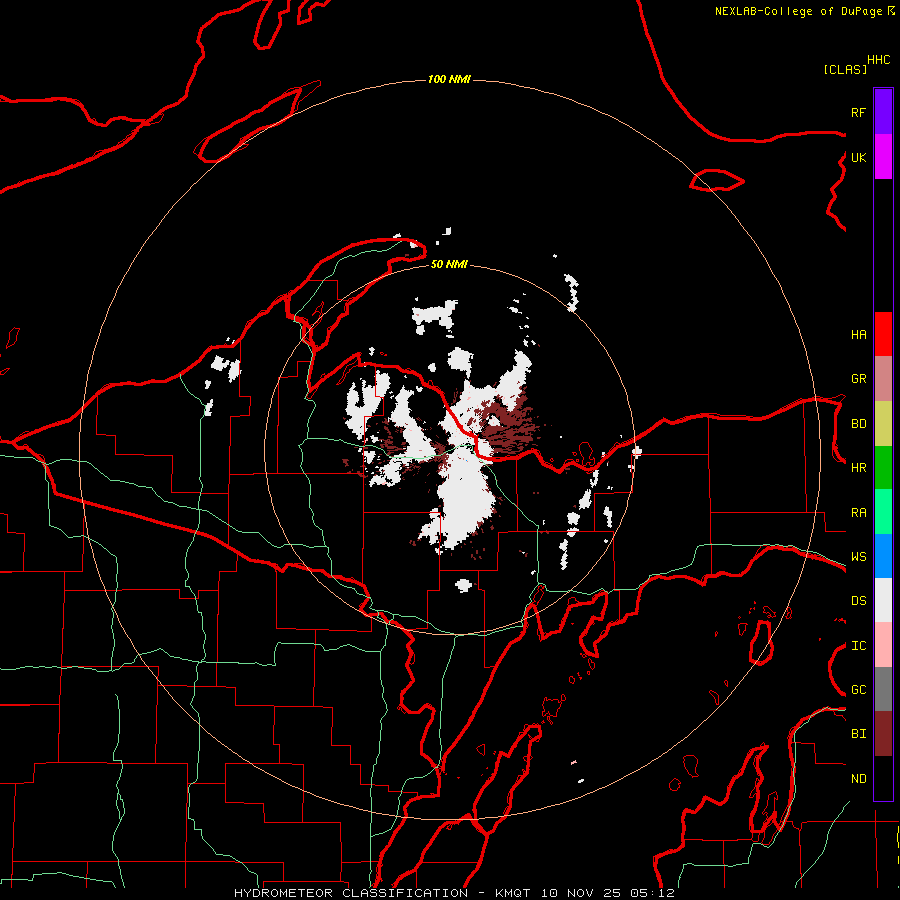Click the 100 NMI range ring label
The width and height of the screenshot is (900, 900).
pyautogui.click(x=449, y=79)
